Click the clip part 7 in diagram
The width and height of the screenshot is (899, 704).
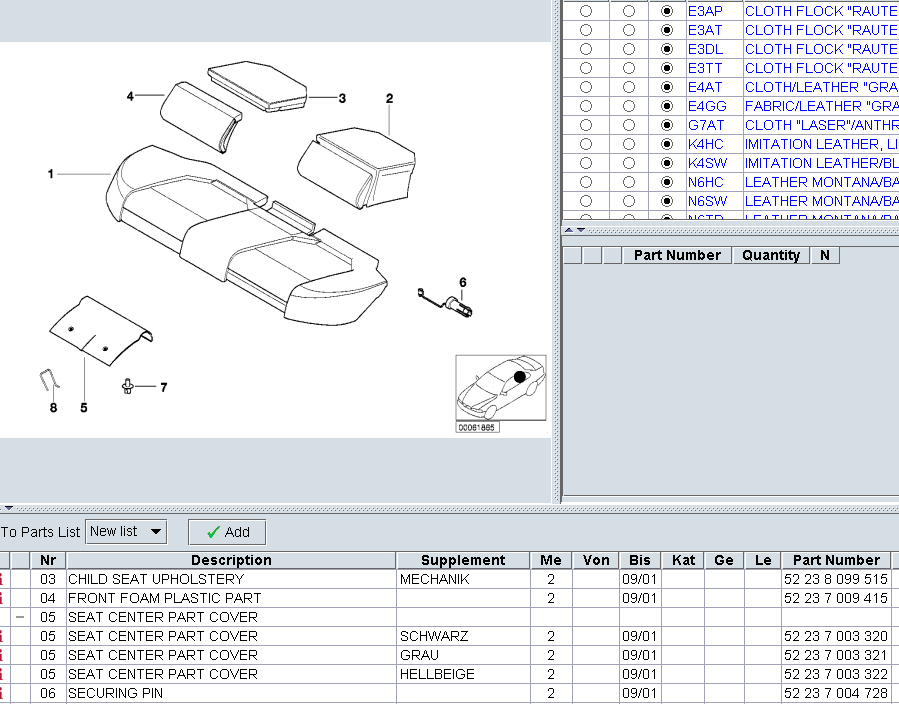(130, 386)
